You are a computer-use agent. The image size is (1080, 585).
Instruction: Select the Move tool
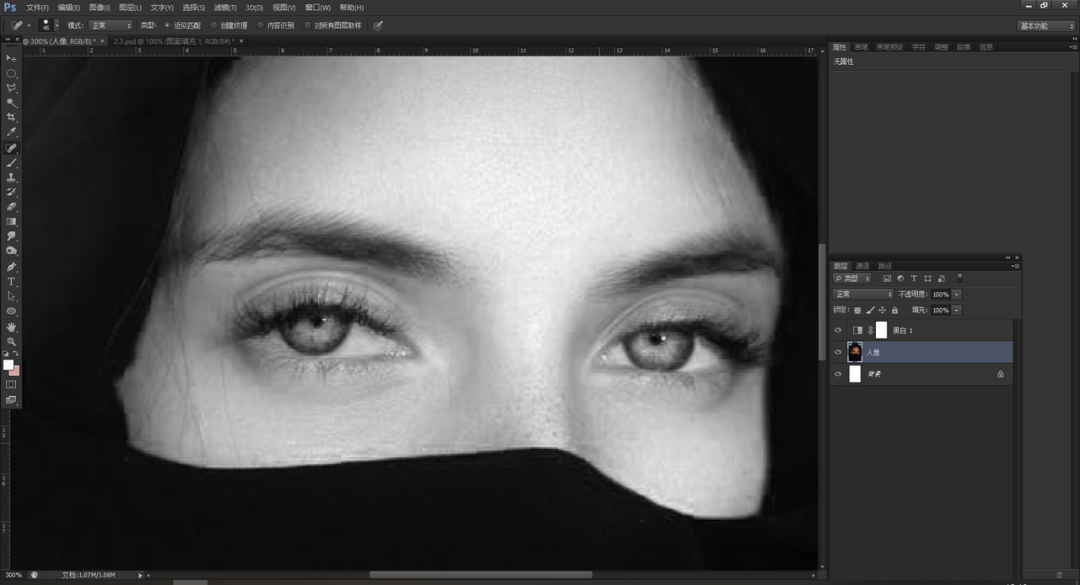tap(11, 59)
